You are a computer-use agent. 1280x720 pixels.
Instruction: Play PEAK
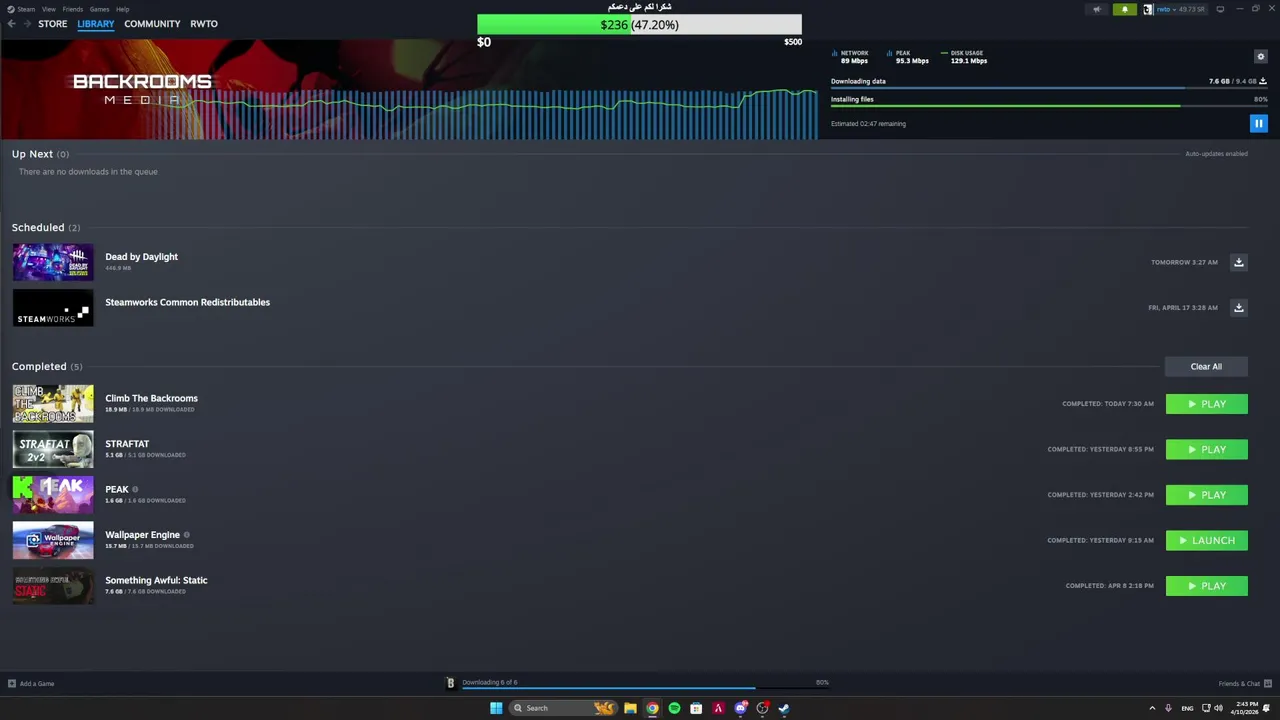tap(1207, 495)
